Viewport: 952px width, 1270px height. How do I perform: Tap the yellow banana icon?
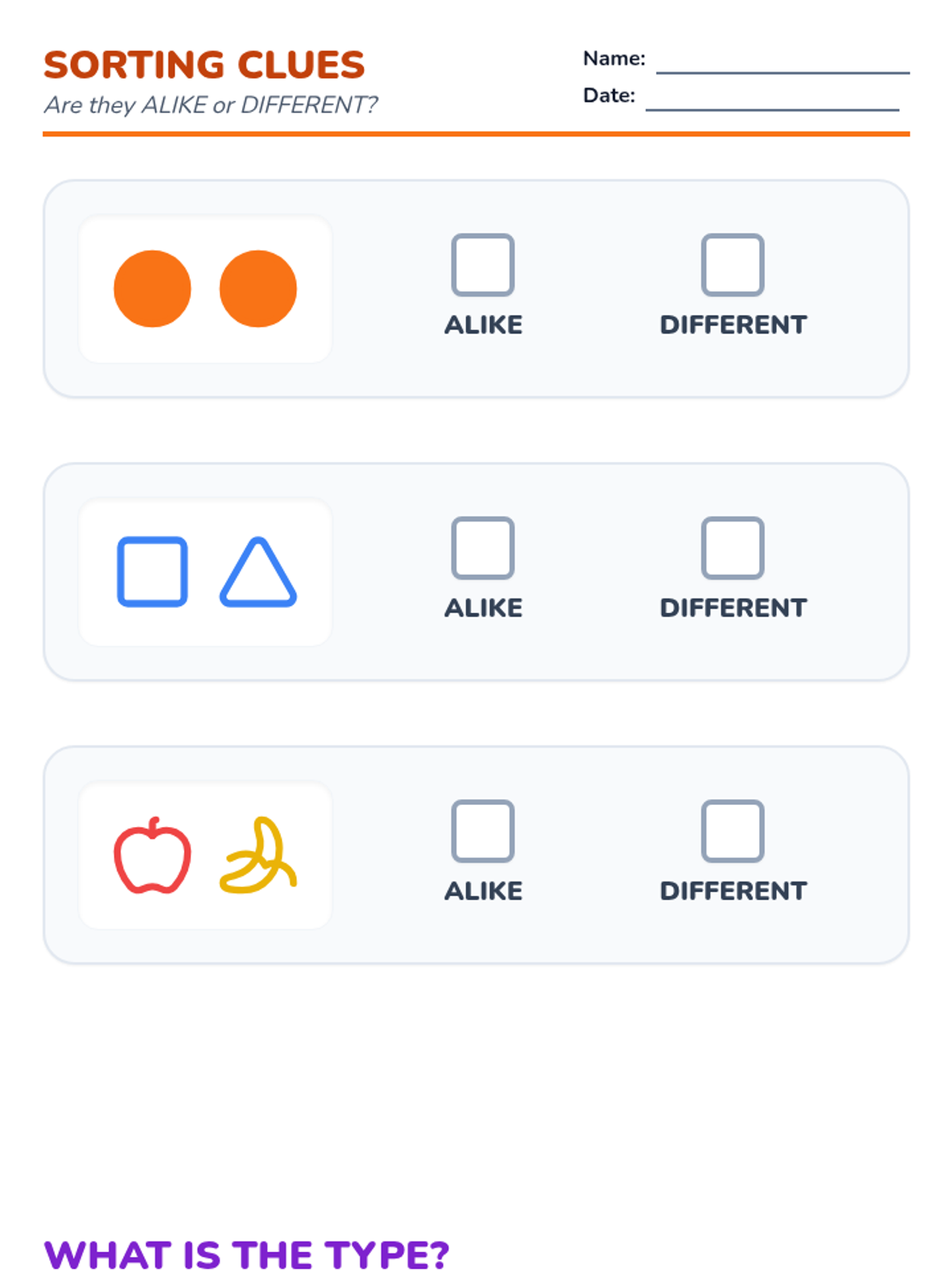(258, 855)
